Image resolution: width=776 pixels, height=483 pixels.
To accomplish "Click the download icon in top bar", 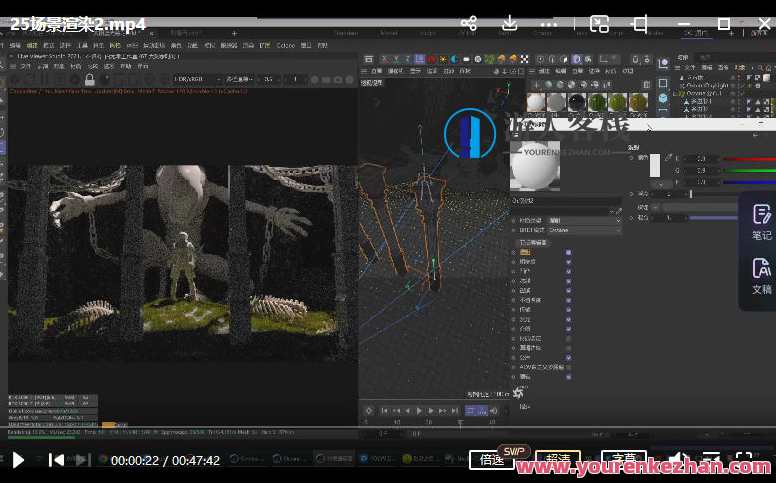I will 509,23.
